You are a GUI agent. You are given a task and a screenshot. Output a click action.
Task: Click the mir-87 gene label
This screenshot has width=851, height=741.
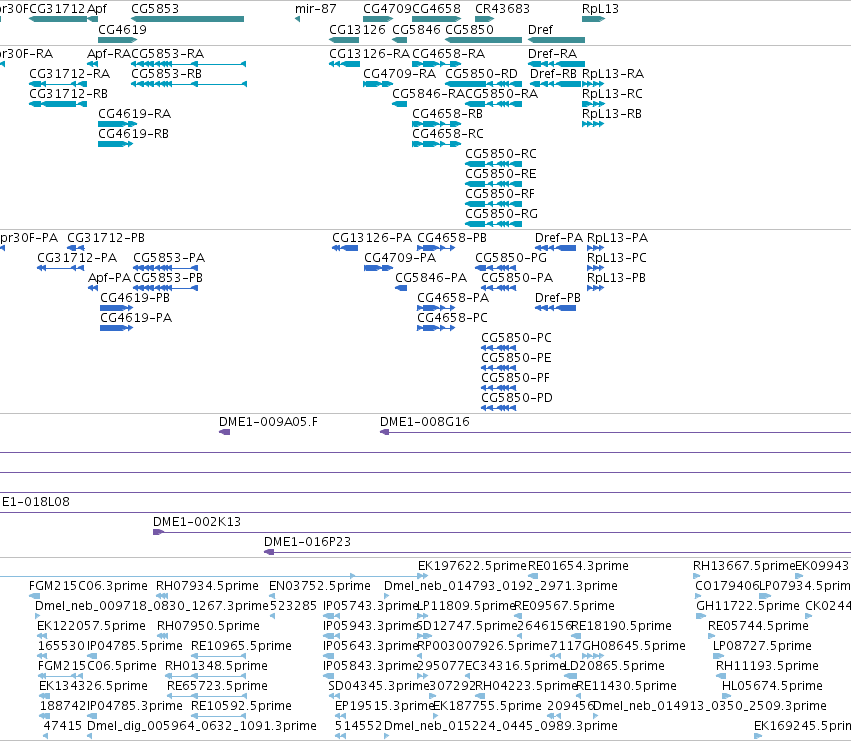pyautogui.click(x=316, y=9)
